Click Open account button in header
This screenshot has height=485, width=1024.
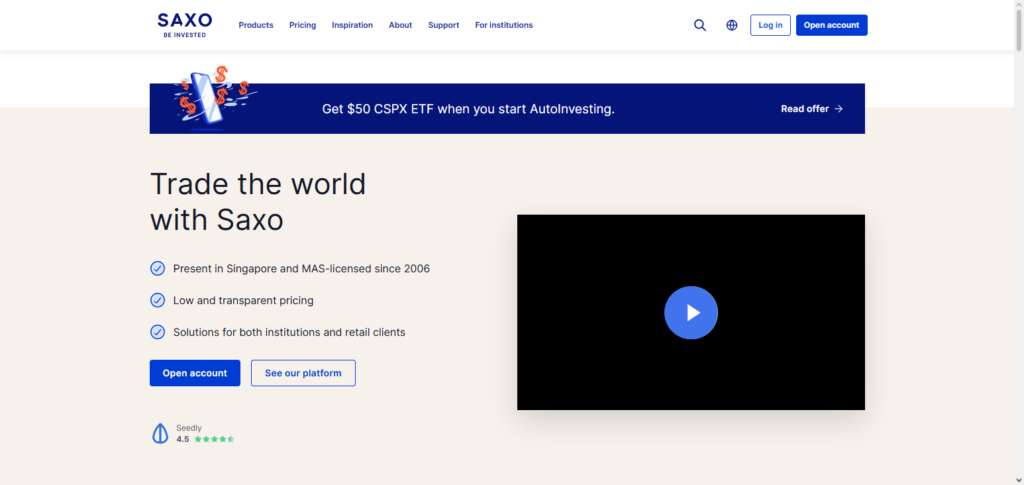click(x=831, y=25)
